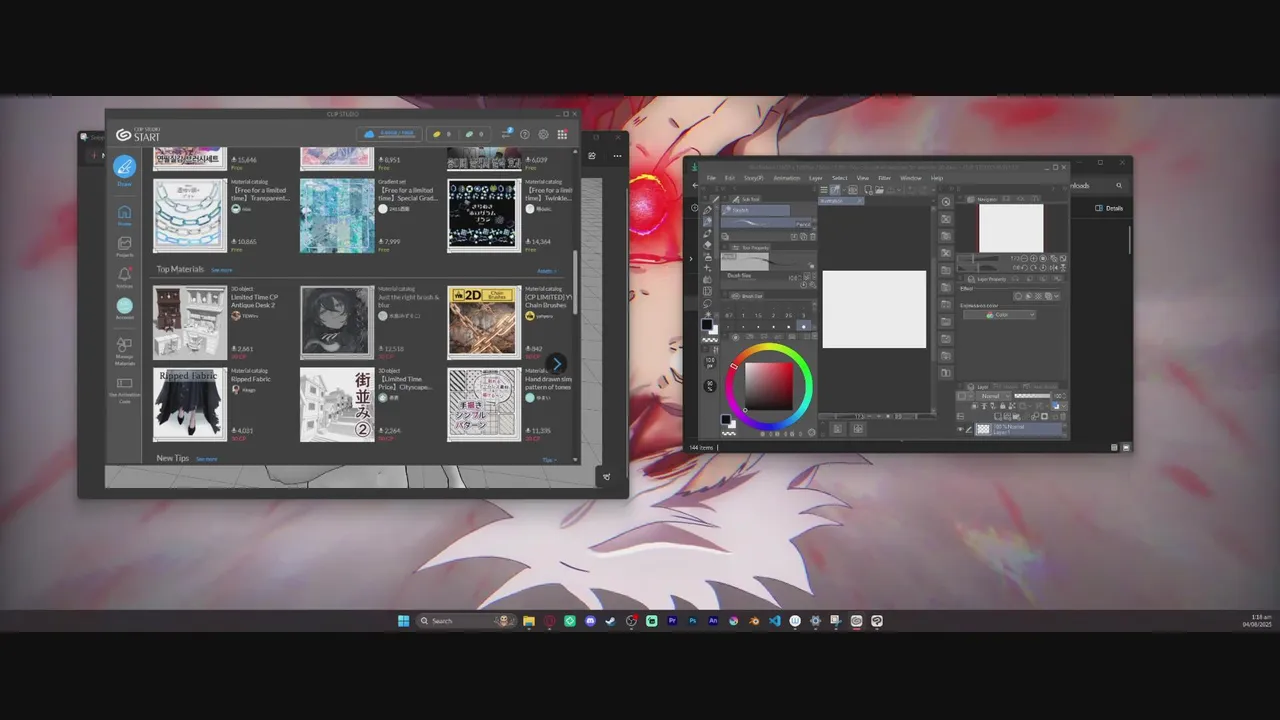
Task: Select the Pen tool in Paint toolbar
Action: coord(708,210)
